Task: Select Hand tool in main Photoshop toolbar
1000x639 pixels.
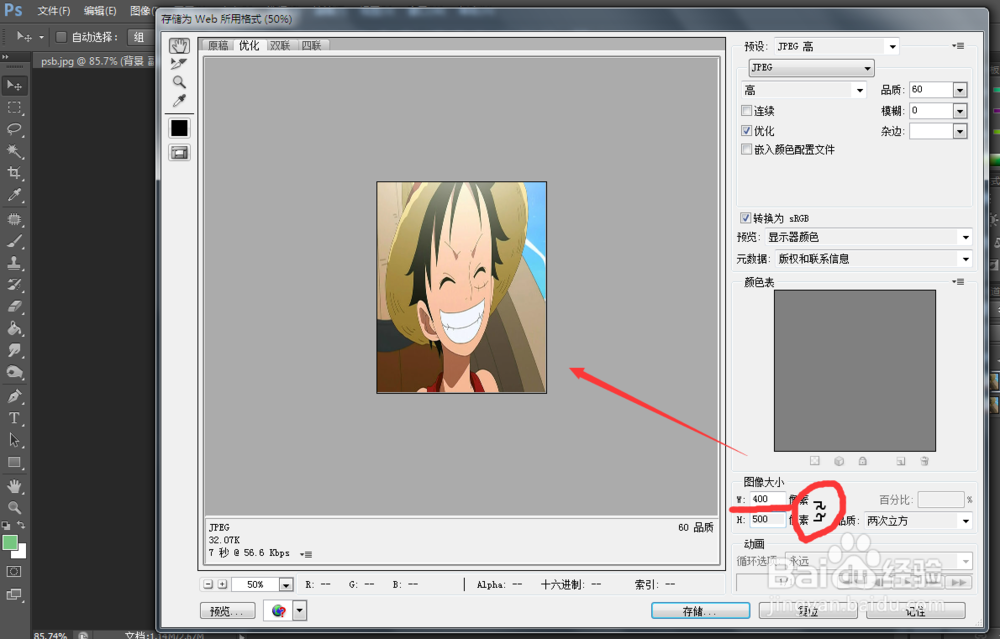Action: [x=14, y=487]
